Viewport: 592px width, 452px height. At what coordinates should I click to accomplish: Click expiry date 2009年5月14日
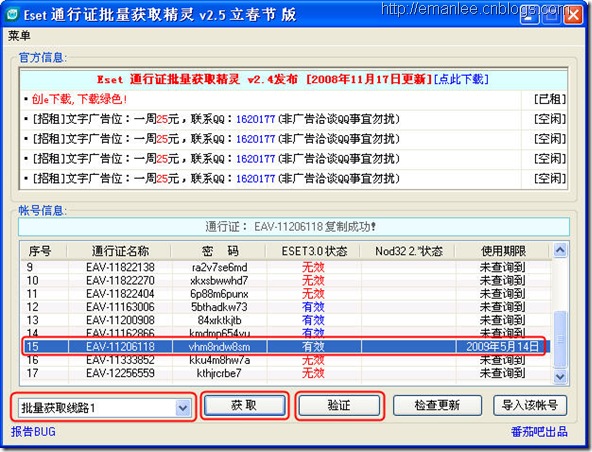click(503, 347)
